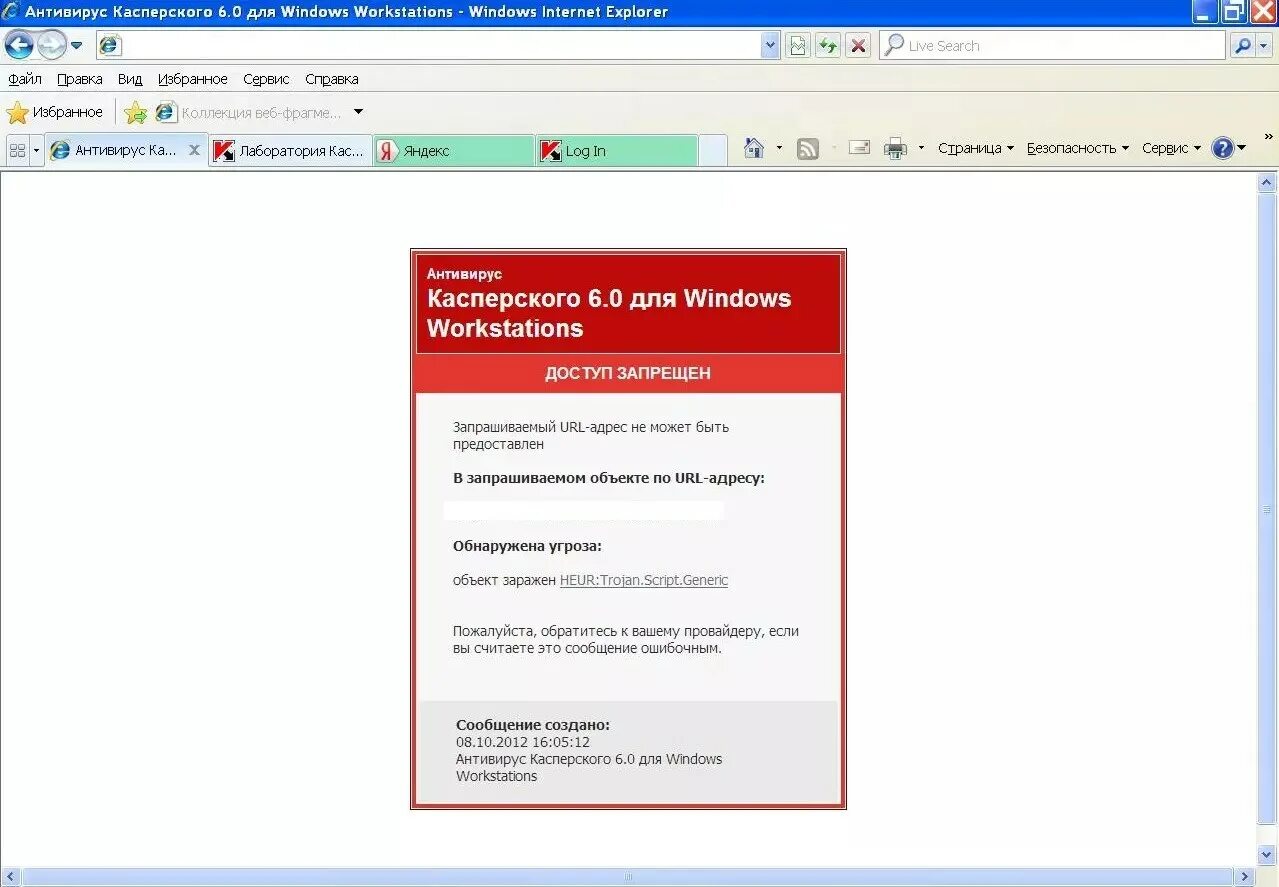Viewport: 1279px width, 887px height.
Task: Open a new blank tab
Action: 712,151
